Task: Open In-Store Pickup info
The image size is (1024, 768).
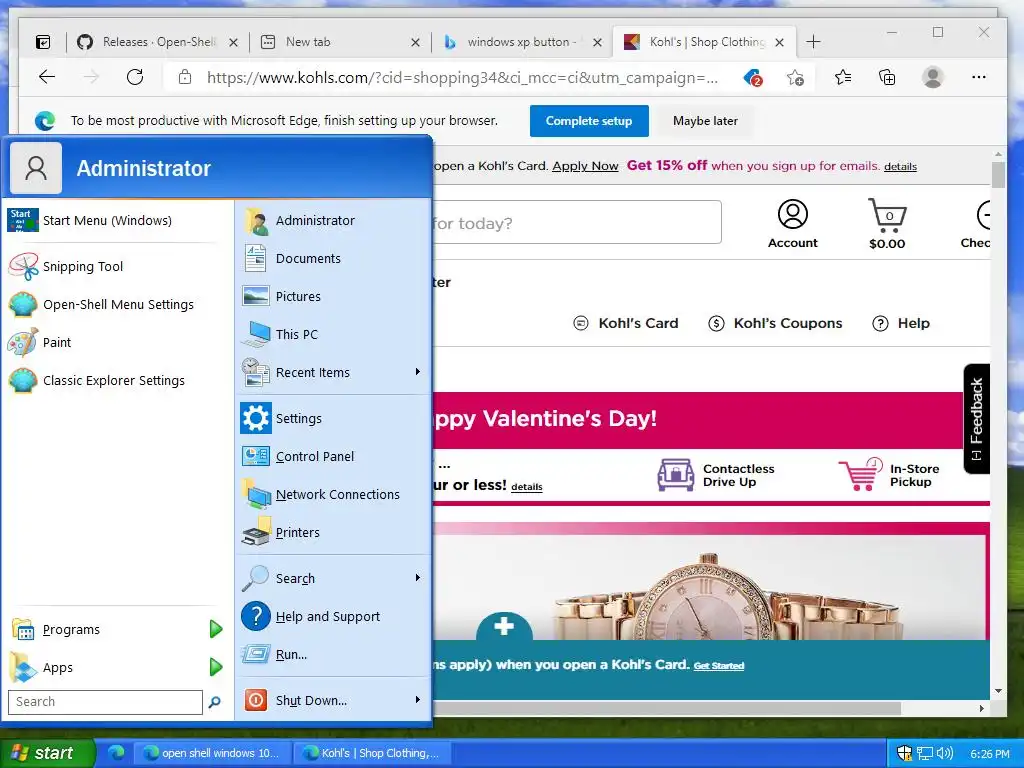Action: click(x=889, y=475)
